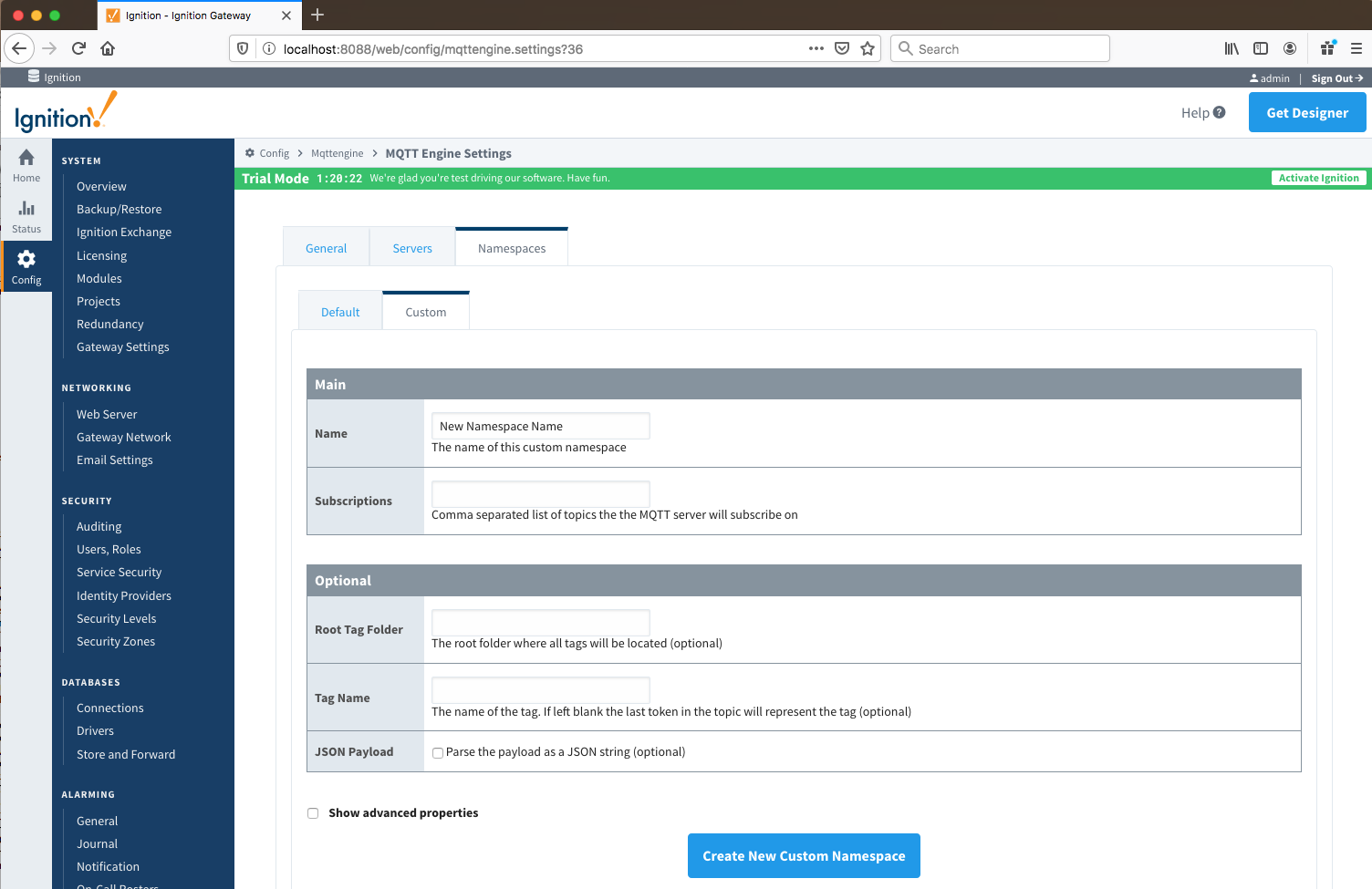Open Redundancy settings
Image resolution: width=1372 pixels, height=889 pixels.
[x=109, y=324]
